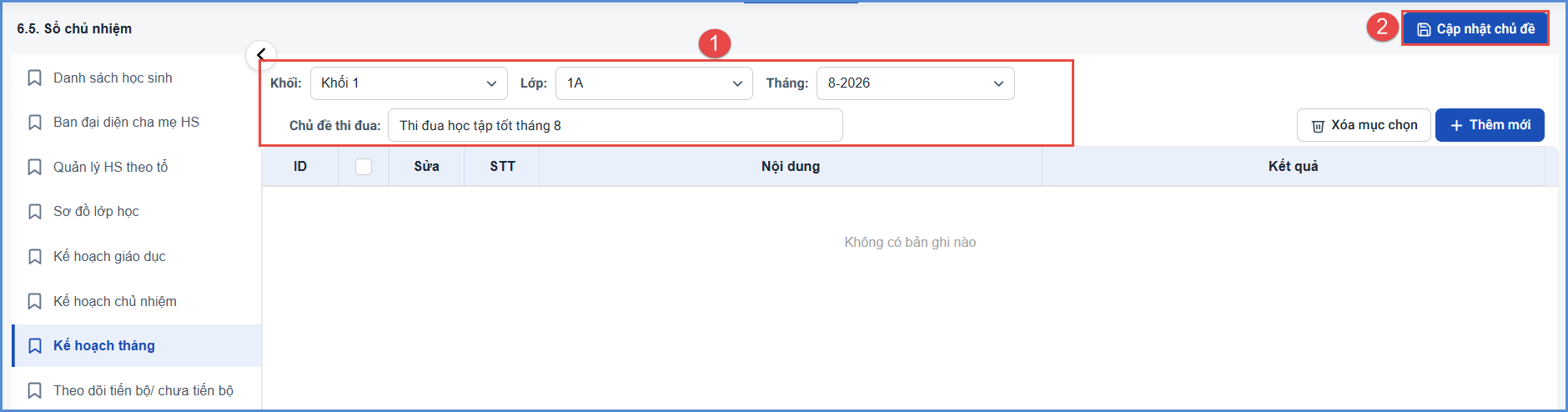Screen dimensions: 1568x412
Task: Collapse sidebar with the left chevron button
Action: 261,55
